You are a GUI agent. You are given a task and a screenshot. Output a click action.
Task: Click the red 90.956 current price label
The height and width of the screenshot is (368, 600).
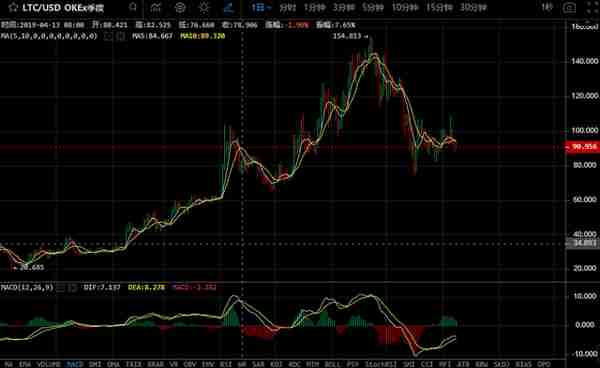click(x=582, y=147)
